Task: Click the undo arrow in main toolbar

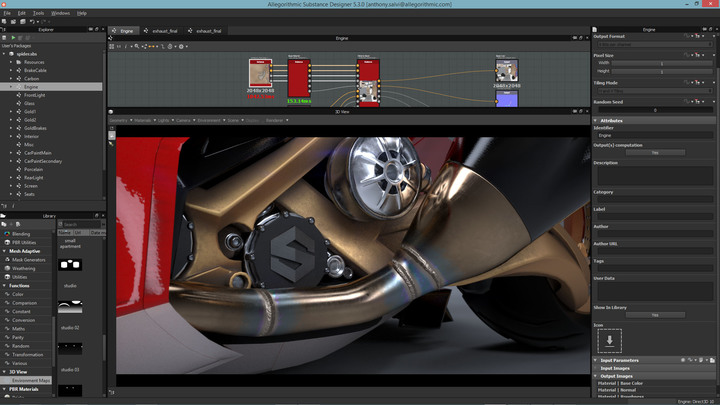Action: click(x=32, y=22)
